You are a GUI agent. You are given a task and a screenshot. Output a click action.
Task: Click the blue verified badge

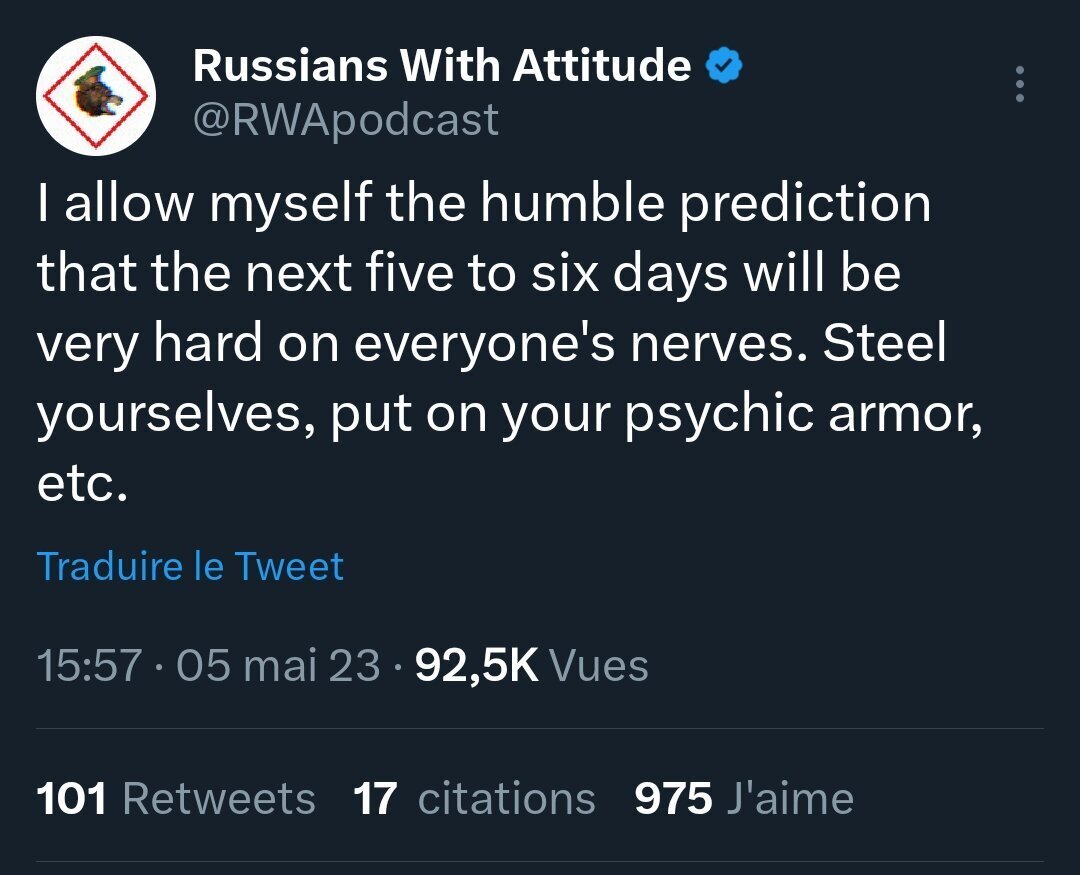724,67
